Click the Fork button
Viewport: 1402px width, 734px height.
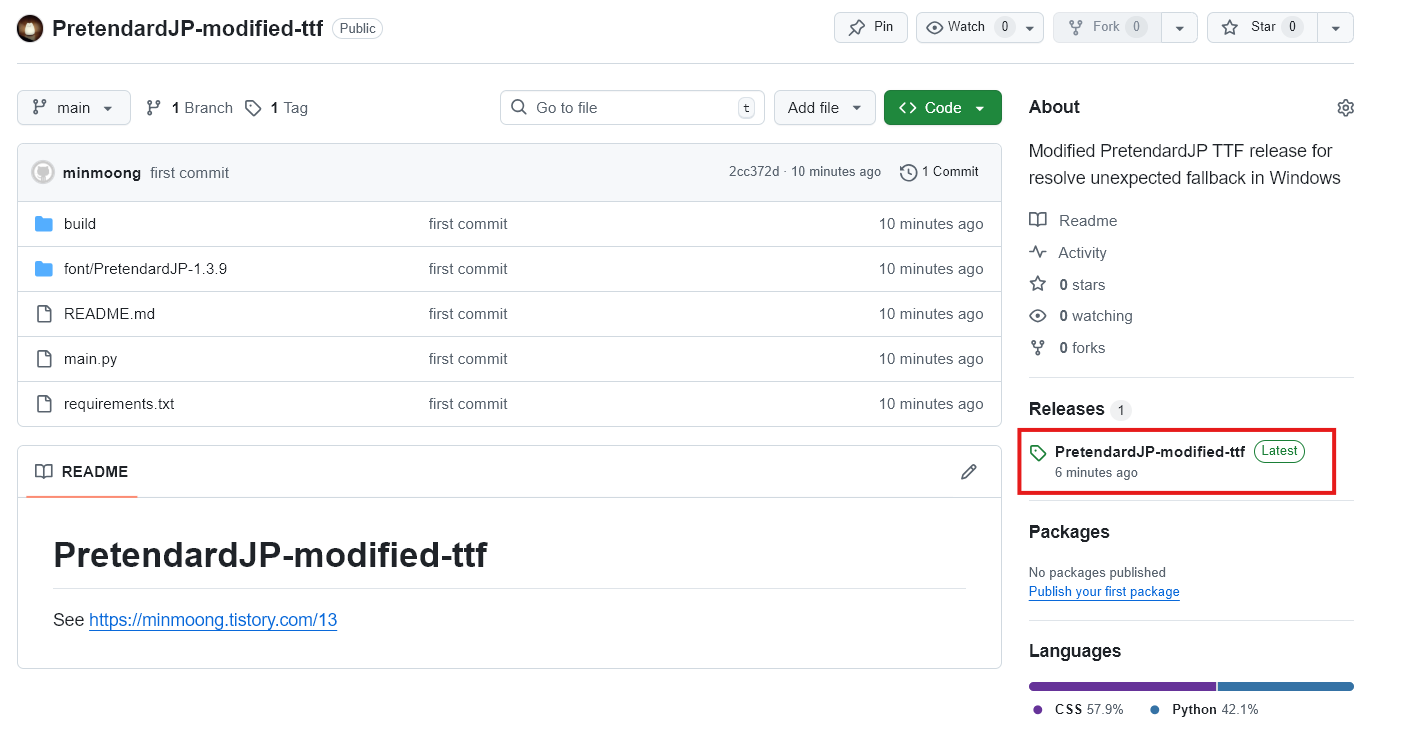tap(1107, 27)
